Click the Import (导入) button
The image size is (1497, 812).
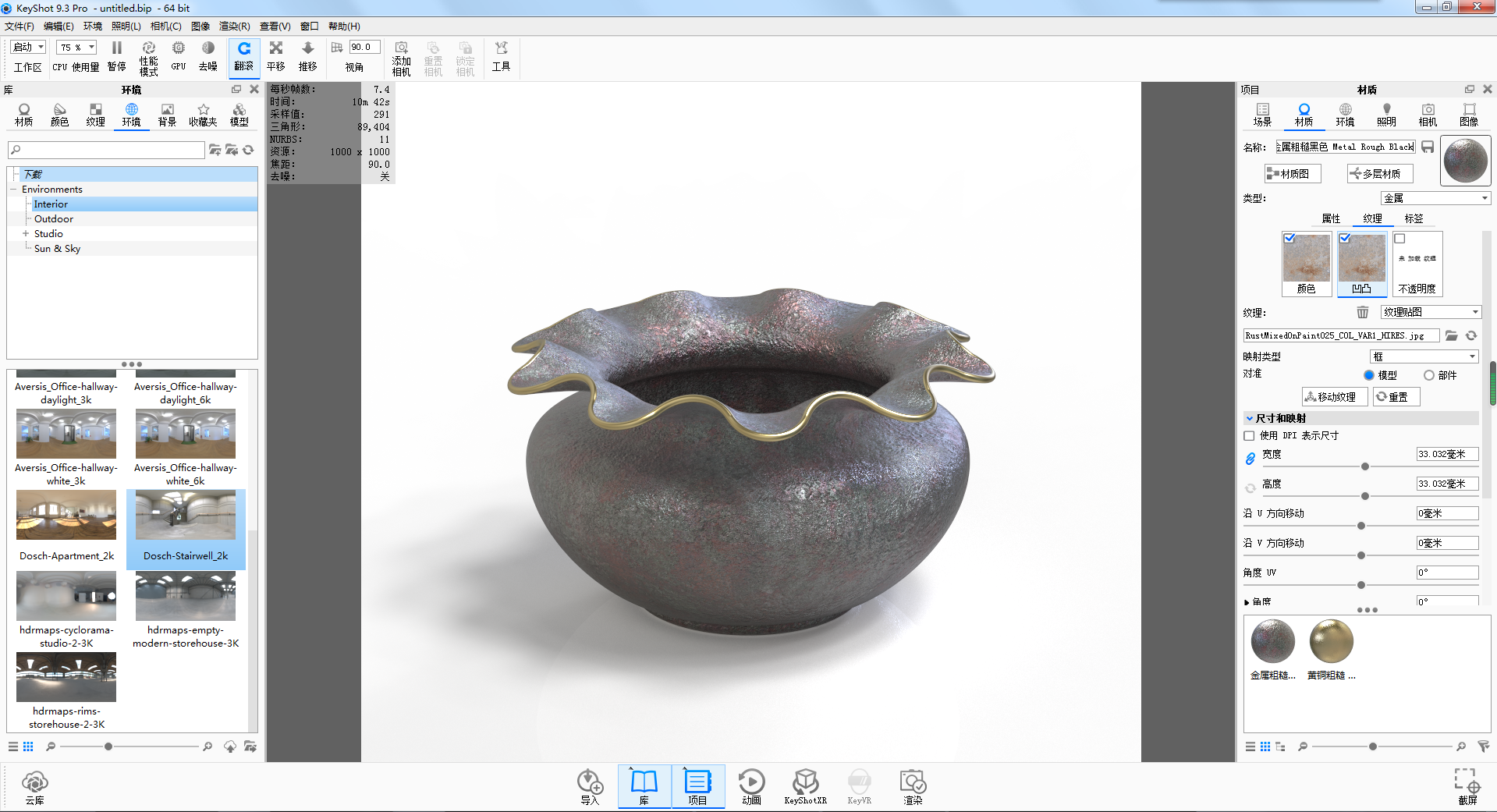point(591,787)
